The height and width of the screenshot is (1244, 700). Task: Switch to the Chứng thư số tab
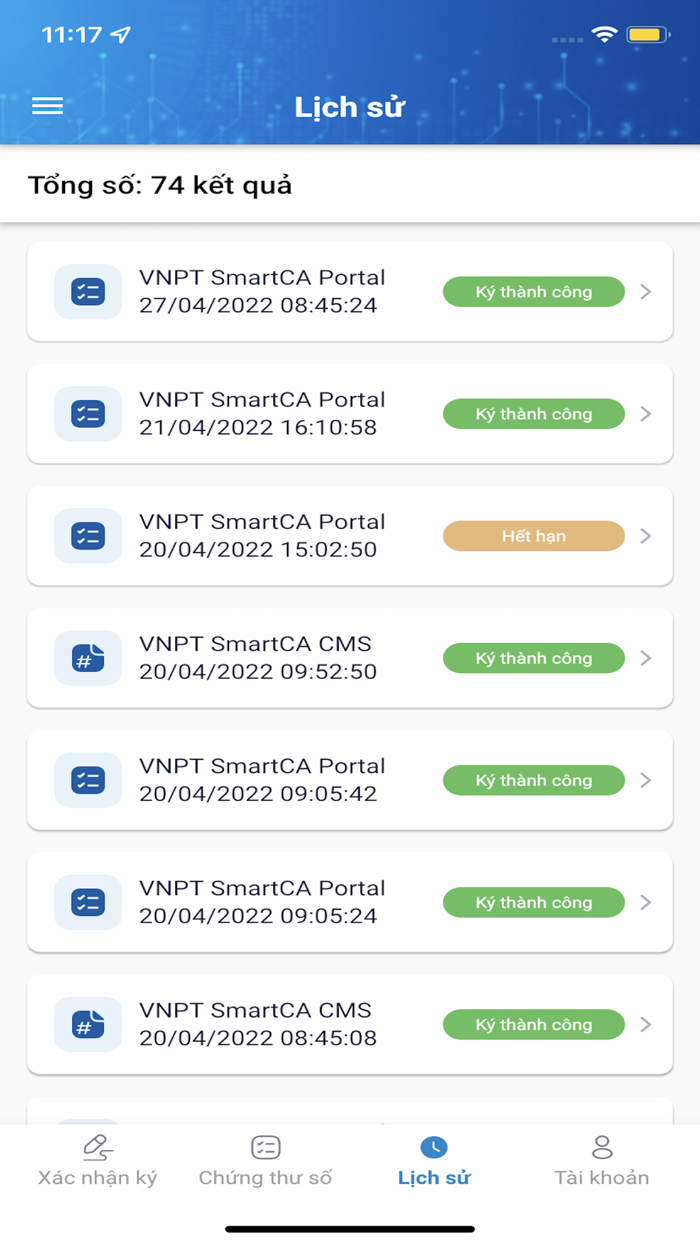coord(265,1163)
